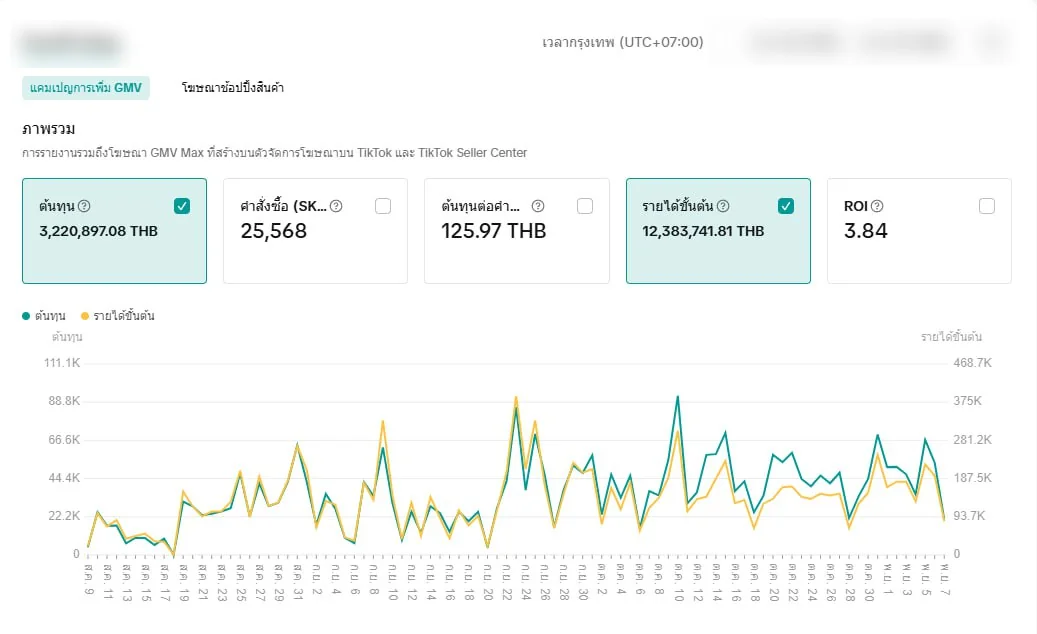Click the chart peak near ต.ค. 10
This screenshot has height=634, width=1037.
(x=677, y=397)
